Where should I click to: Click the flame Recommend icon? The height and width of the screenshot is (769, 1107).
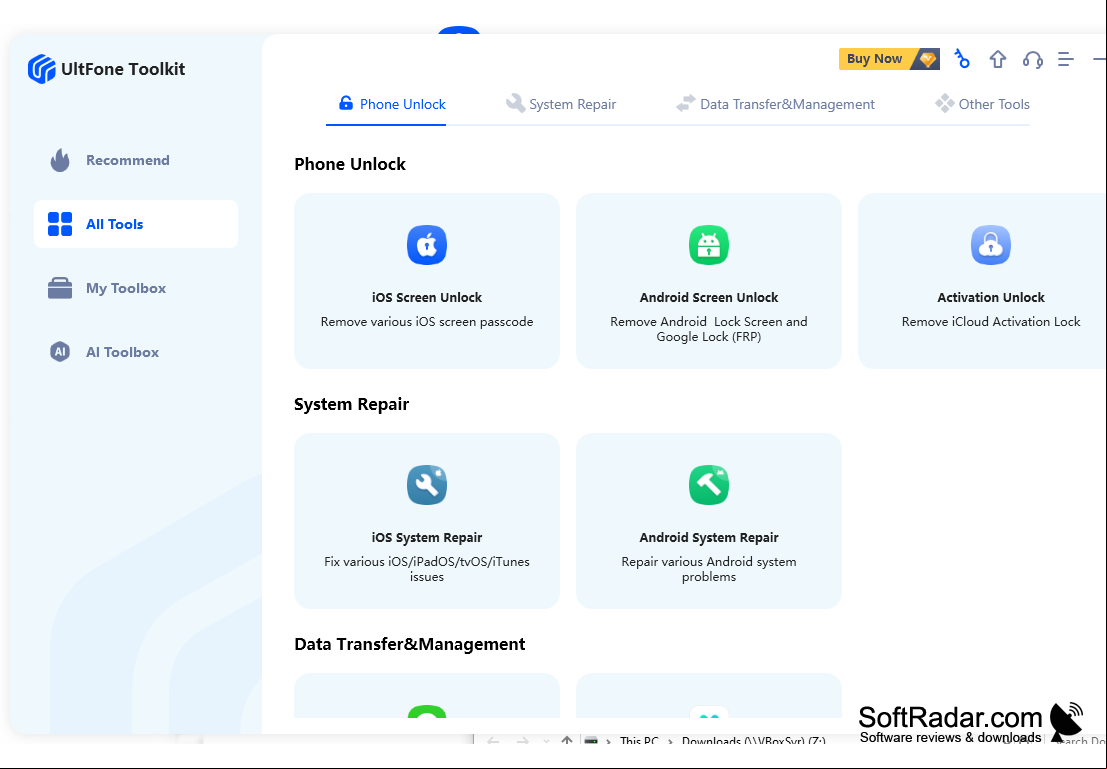point(60,160)
